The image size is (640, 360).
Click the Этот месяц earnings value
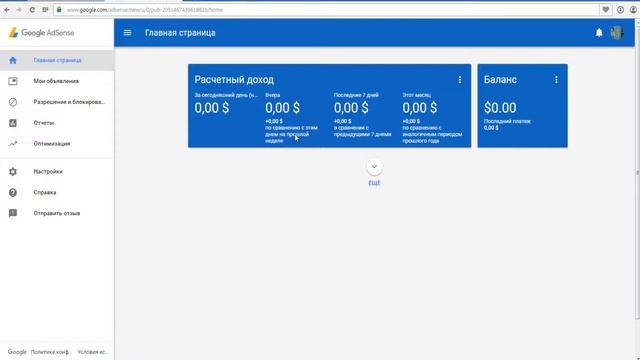pyautogui.click(x=420, y=108)
